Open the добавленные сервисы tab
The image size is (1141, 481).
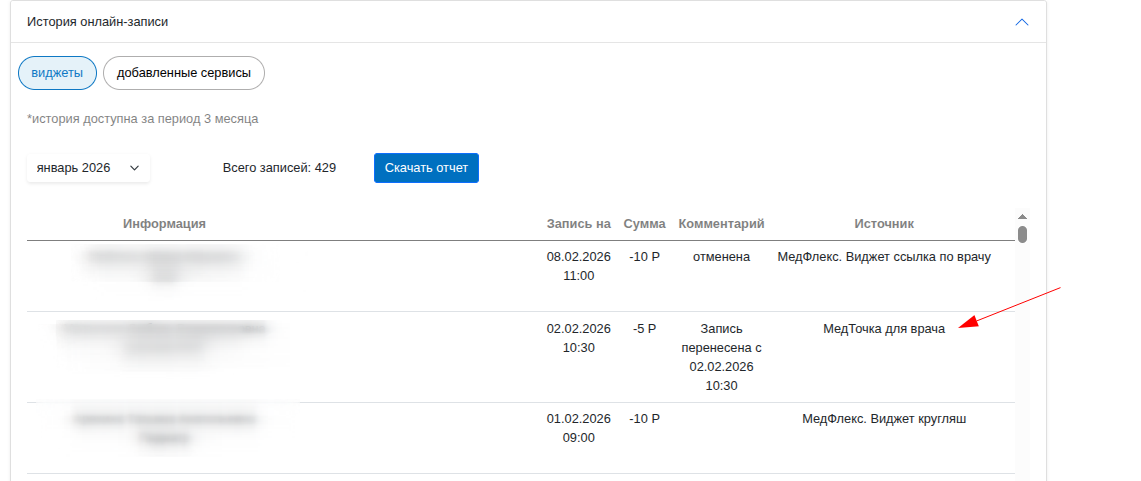[x=183, y=73]
